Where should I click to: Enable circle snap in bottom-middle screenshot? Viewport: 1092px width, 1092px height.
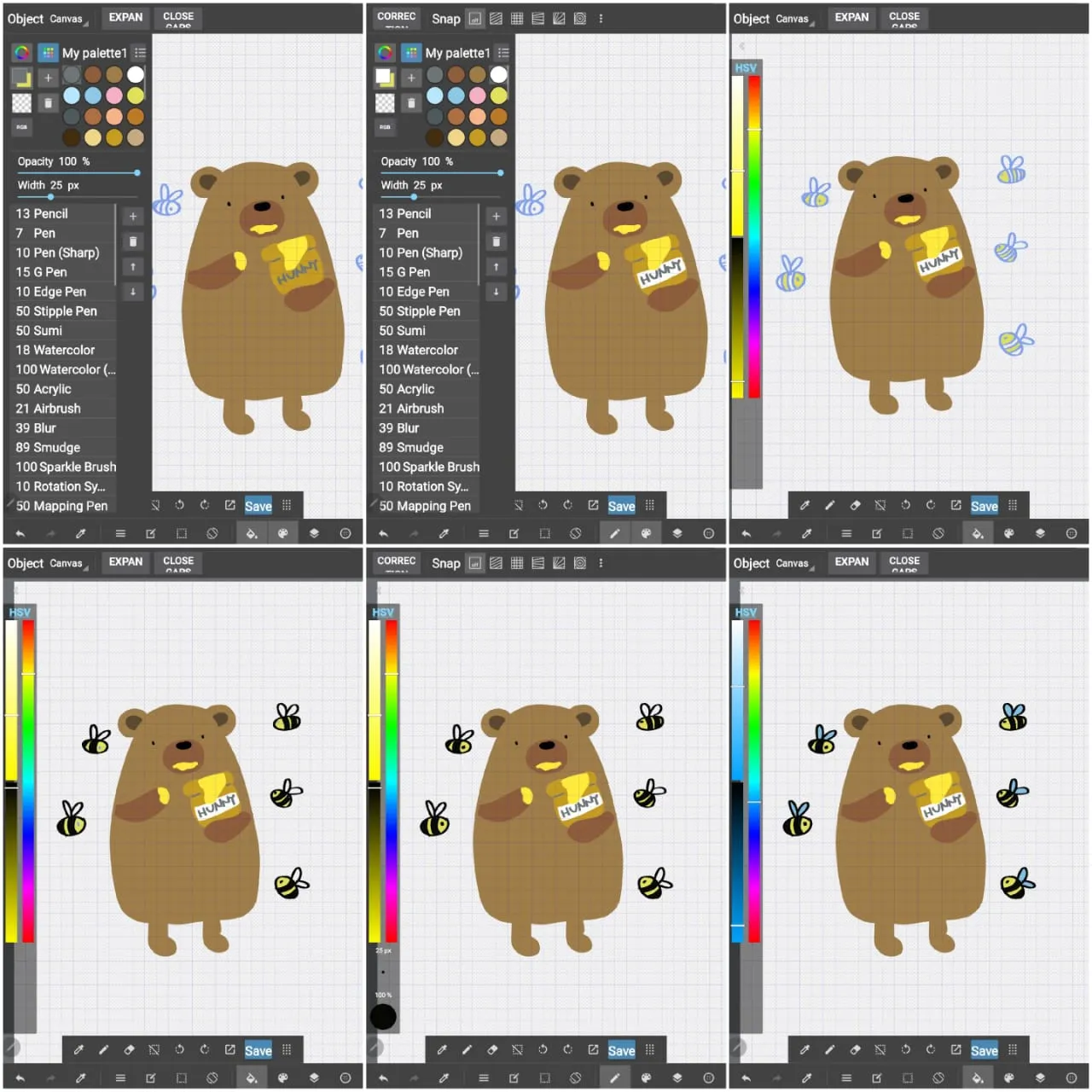pyautogui.click(x=580, y=562)
